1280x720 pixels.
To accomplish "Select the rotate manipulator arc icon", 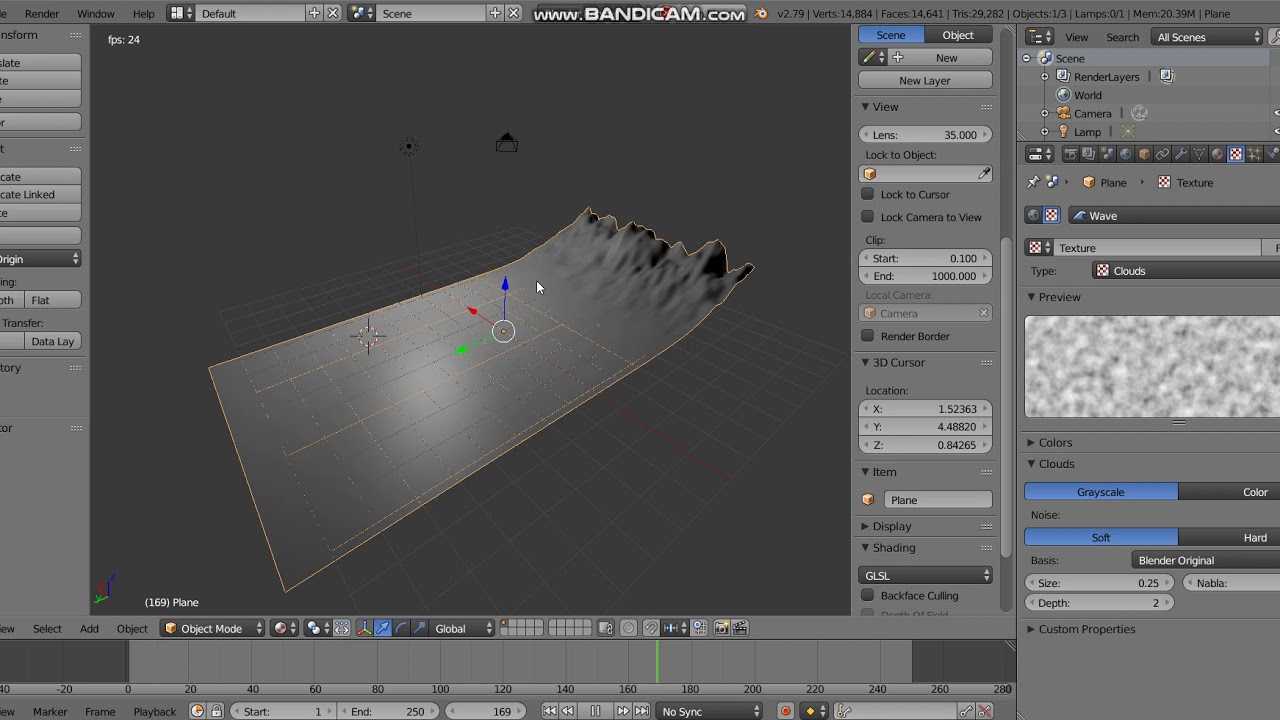I will 401,628.
